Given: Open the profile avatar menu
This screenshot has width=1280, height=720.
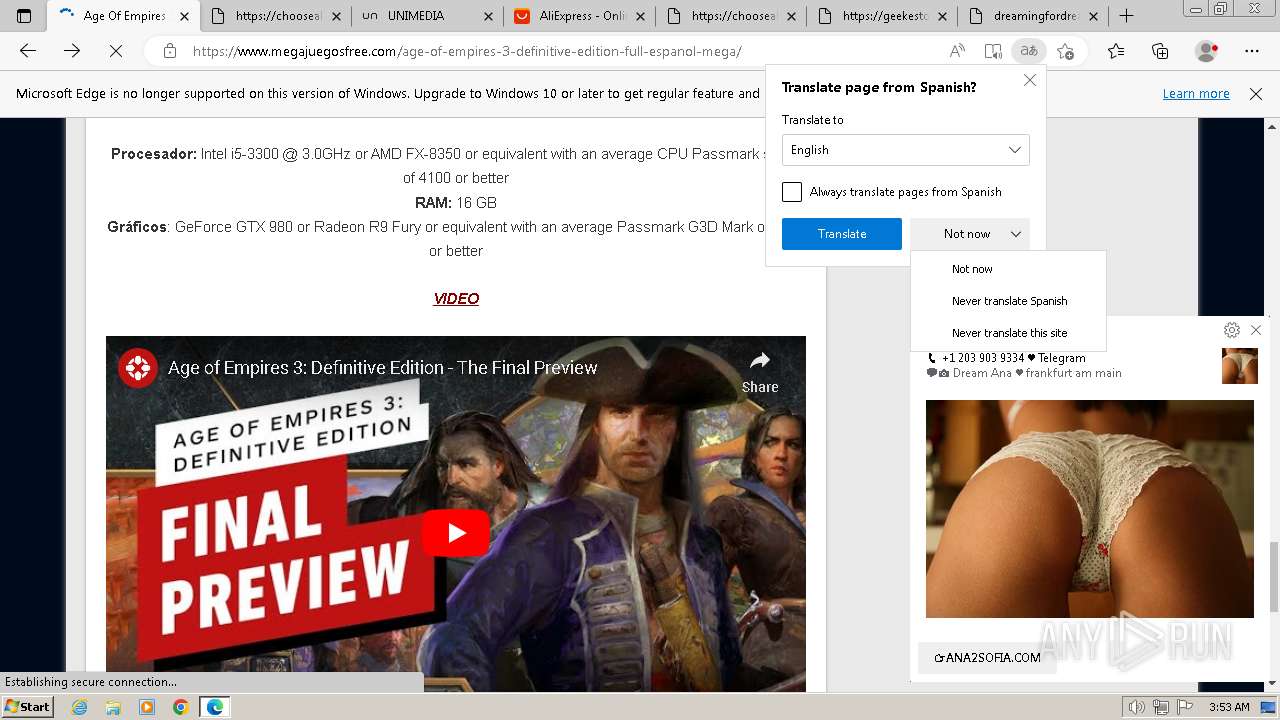Looking at the screenshot, I should (x=1207, y=51).
